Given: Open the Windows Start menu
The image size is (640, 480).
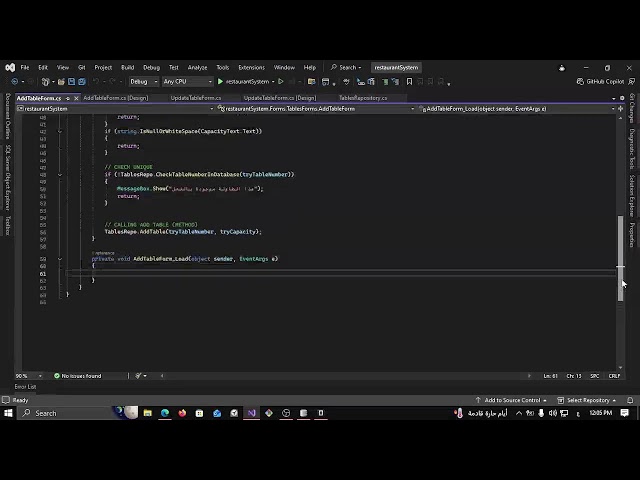Looking at the screenshot, I should click(x=8, y=413).
